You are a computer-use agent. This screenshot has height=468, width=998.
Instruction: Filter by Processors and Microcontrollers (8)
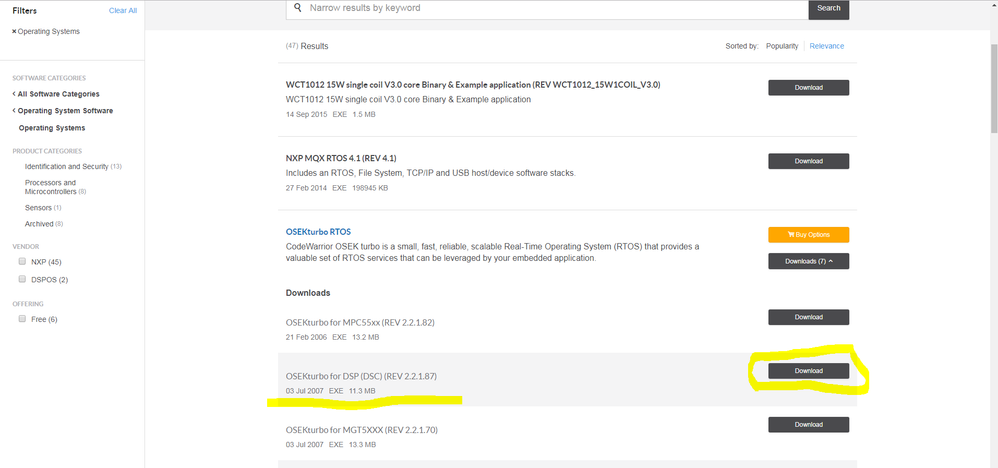[x=55, y=187]
